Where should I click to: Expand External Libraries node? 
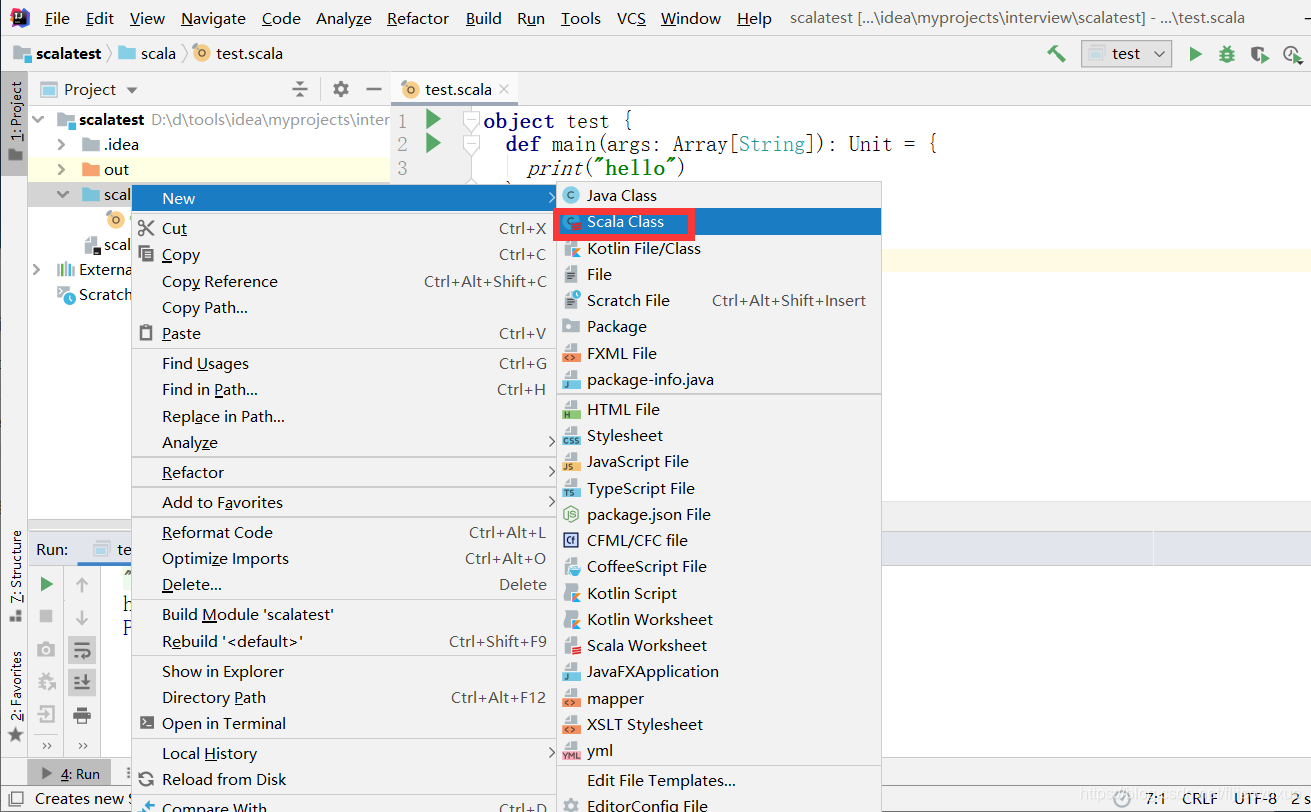[37, 269]
